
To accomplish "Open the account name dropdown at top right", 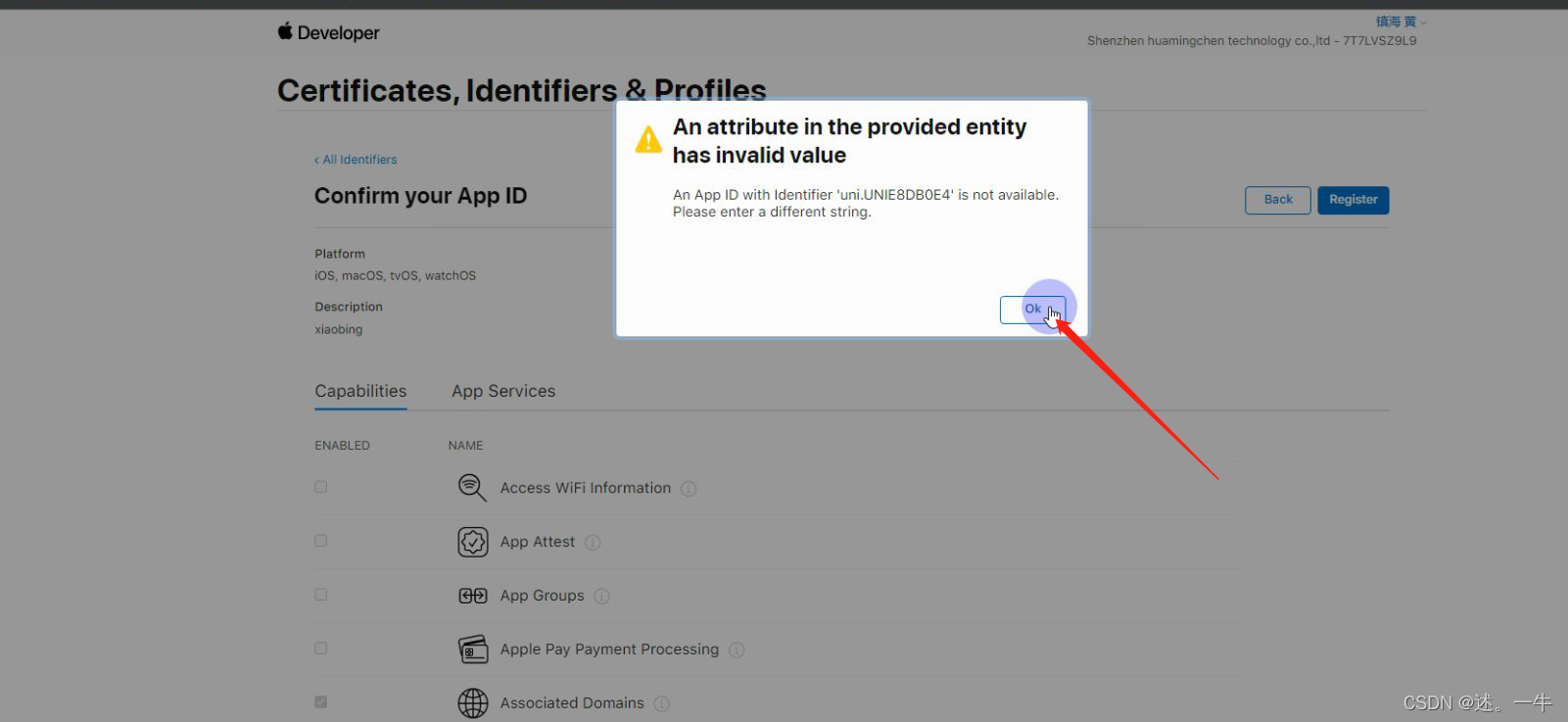I will [x=1401, y=22].
